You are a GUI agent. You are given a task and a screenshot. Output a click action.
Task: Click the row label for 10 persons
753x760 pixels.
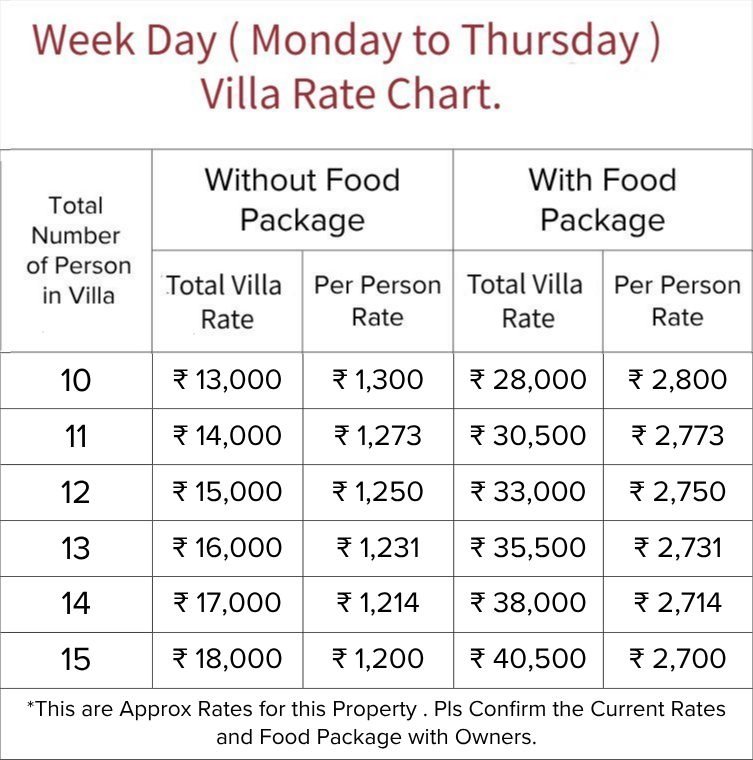tap(76, 380)
